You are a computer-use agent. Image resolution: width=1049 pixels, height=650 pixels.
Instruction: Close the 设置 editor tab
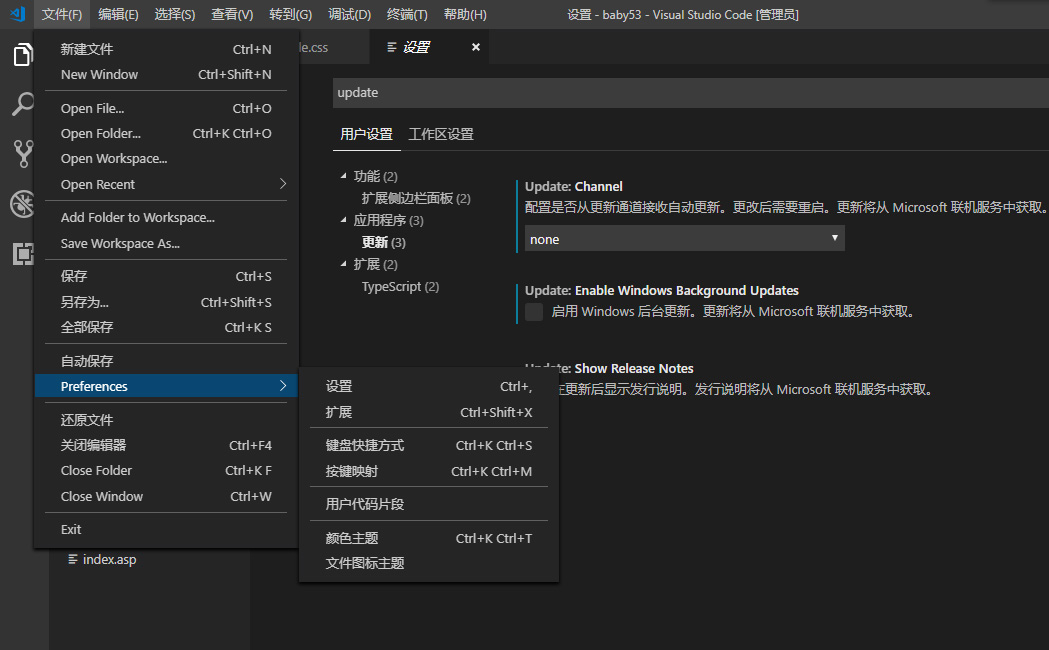point(476,47)
